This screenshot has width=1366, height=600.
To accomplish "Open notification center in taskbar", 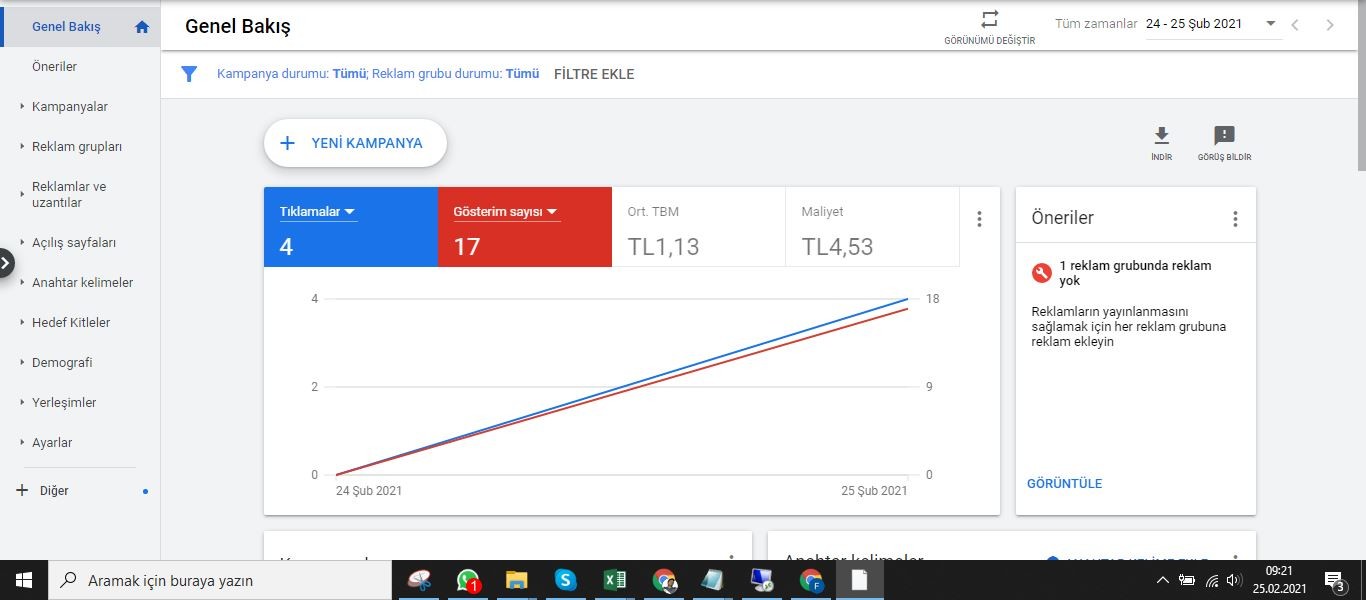I will point(1335,580).
